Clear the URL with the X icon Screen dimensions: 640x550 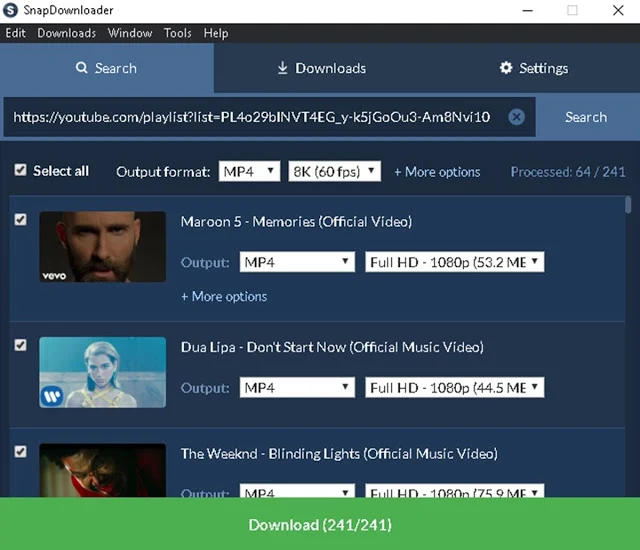[x=516, y=117]
